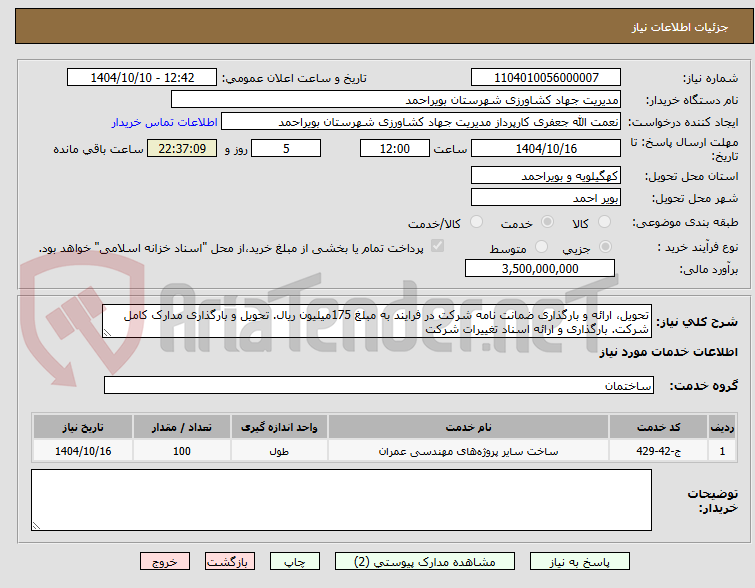The image size is (755, 588).
Task: Select the کالا/خدمت radio button
Action: coord(476,222)
